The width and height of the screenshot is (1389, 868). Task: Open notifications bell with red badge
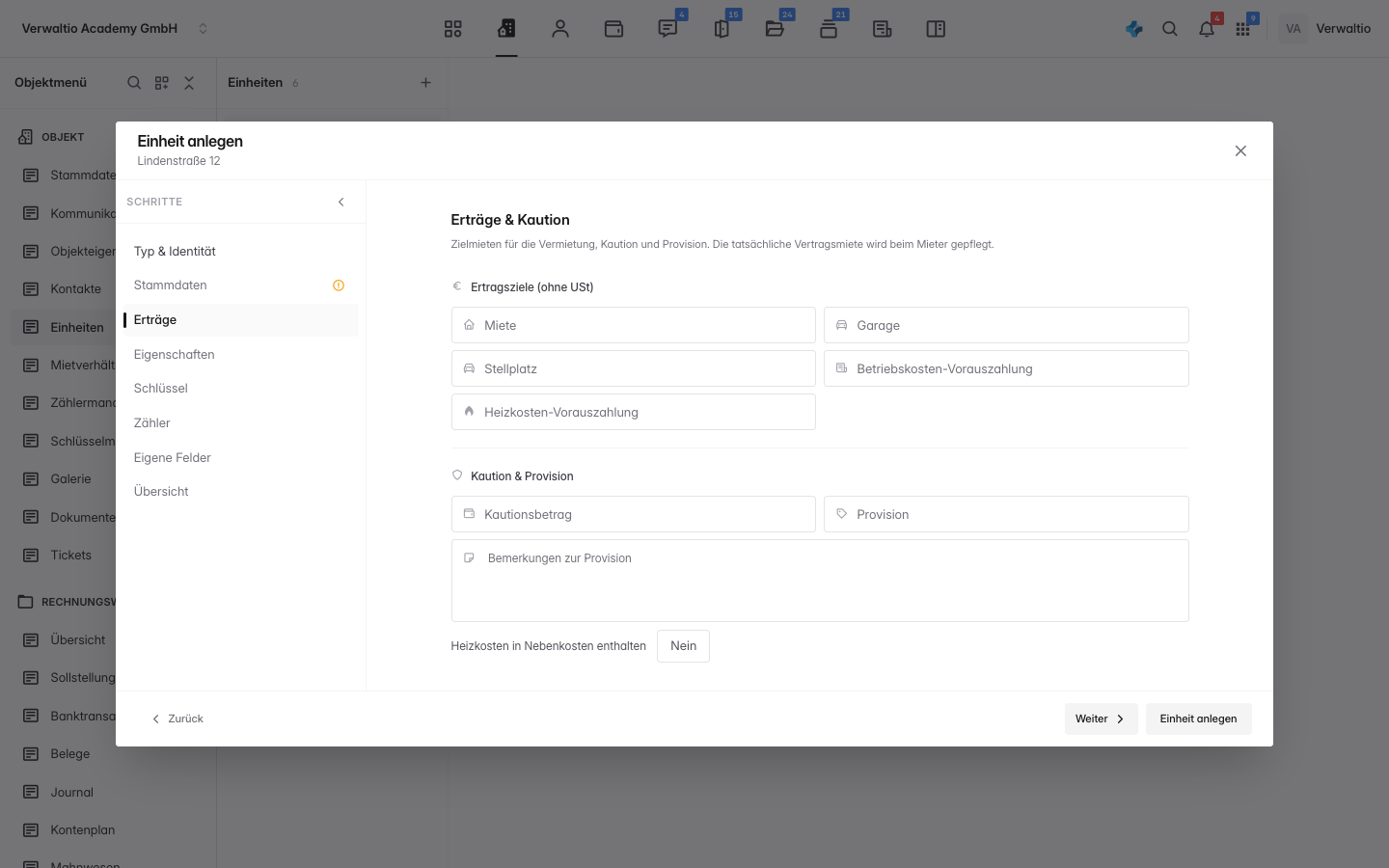point(1207,29)
